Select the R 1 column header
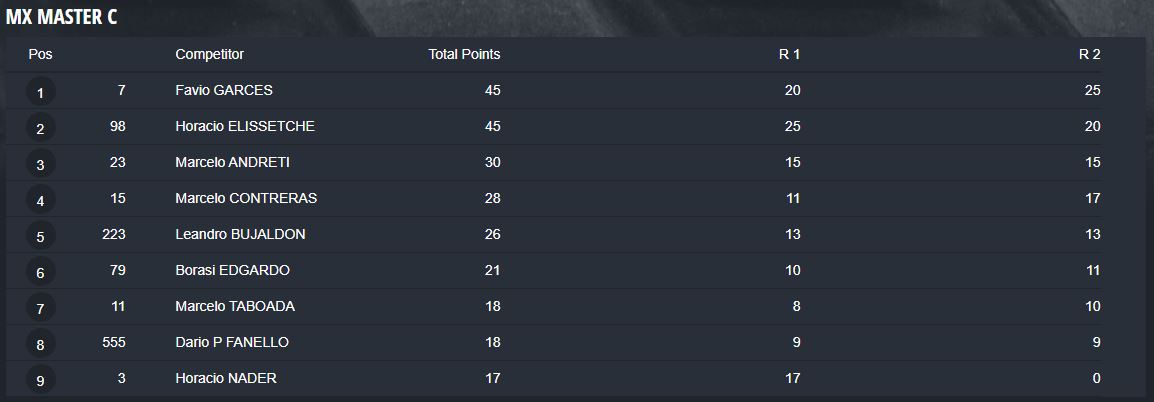Screen dimensions: 1154x402 click(x=790, y=54)
